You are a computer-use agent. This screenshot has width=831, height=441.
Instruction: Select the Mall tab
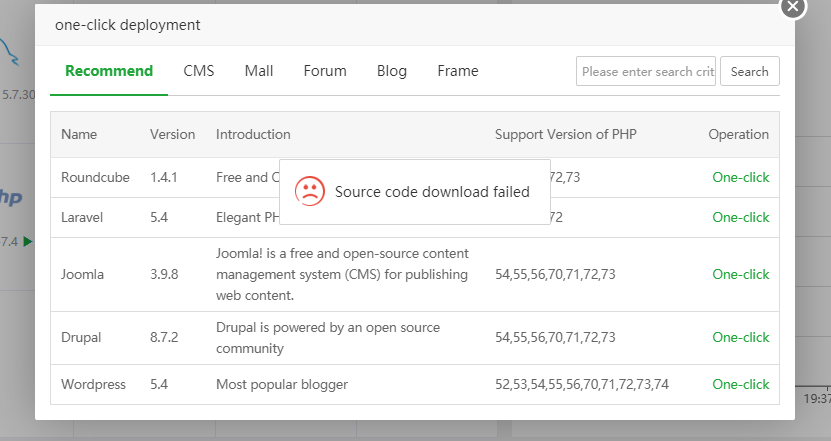tap(259, 71)
